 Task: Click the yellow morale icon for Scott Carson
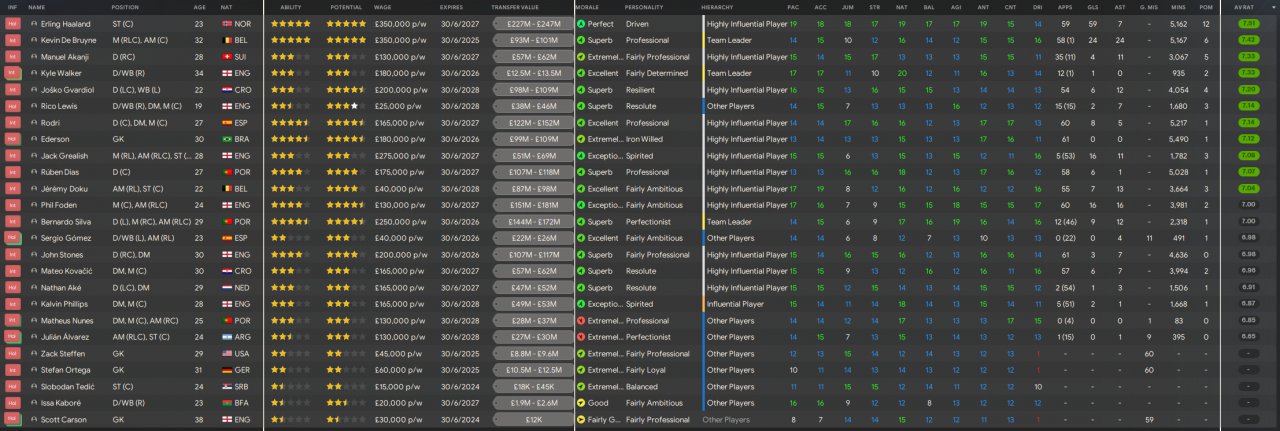(581, 420)
